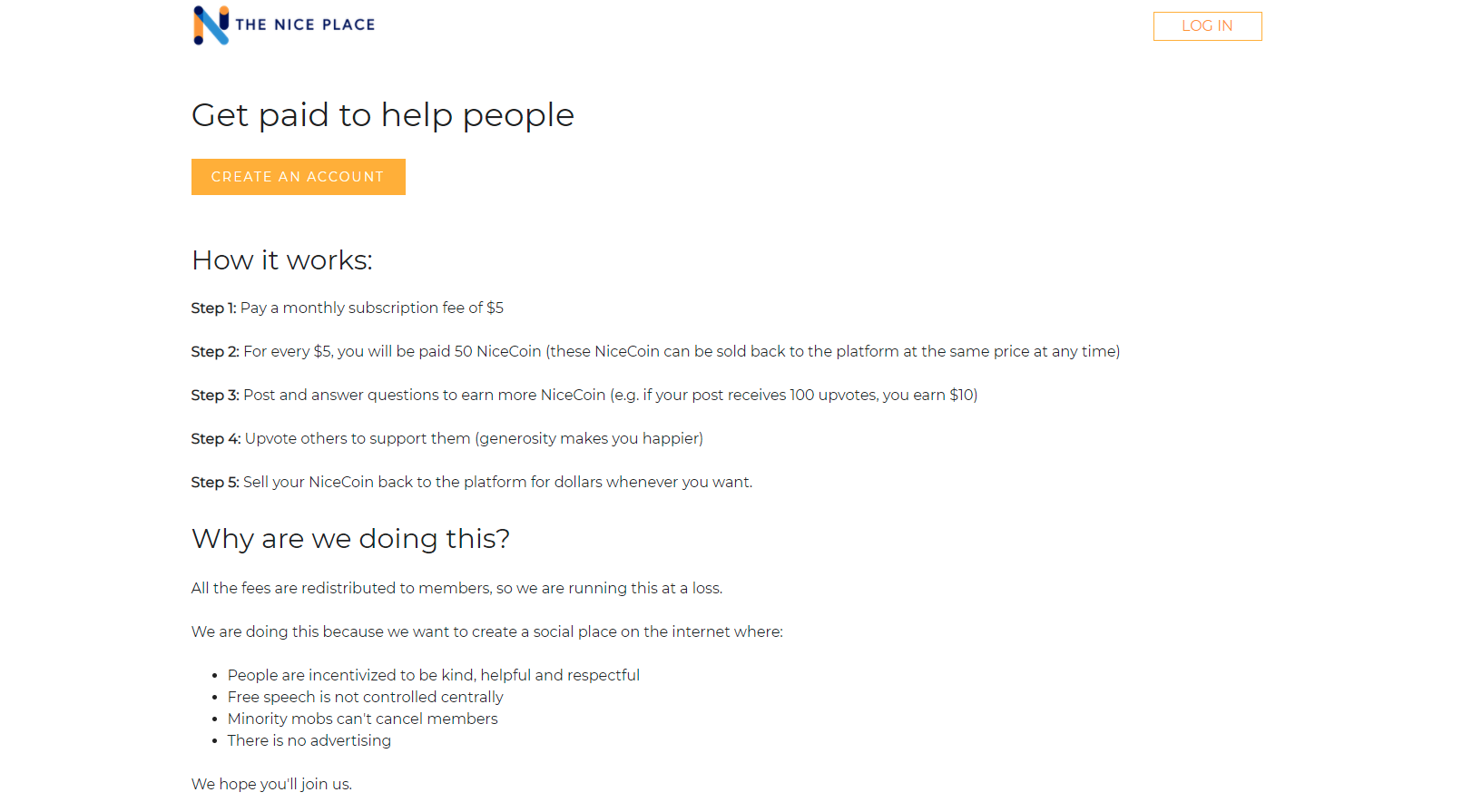1472x812 pixels.
Task: Select the Step 5 sell NiceCoin line
Action: [x=471, y=482]
